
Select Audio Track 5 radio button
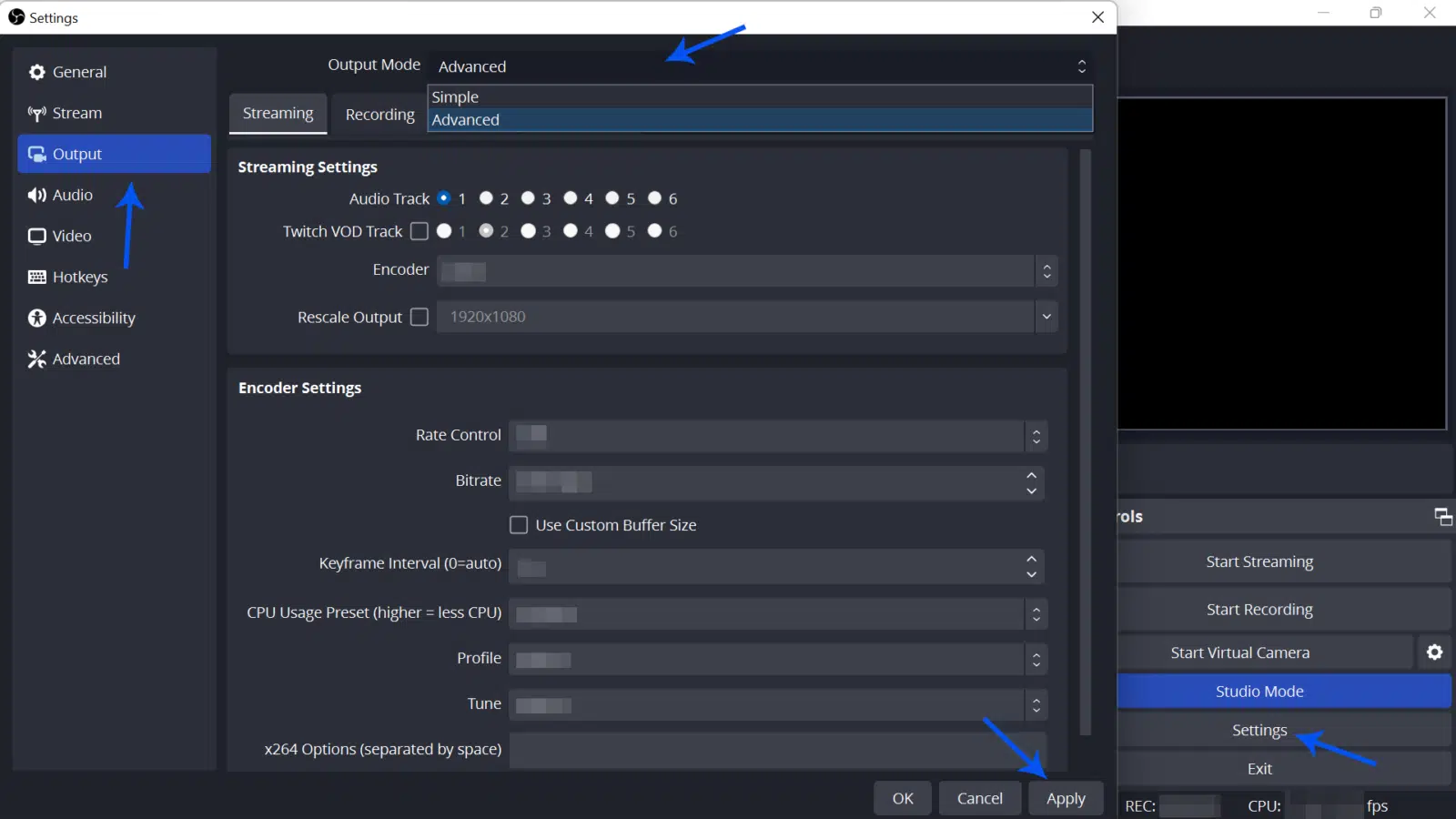pyautogui.click(x=612, y=197)
